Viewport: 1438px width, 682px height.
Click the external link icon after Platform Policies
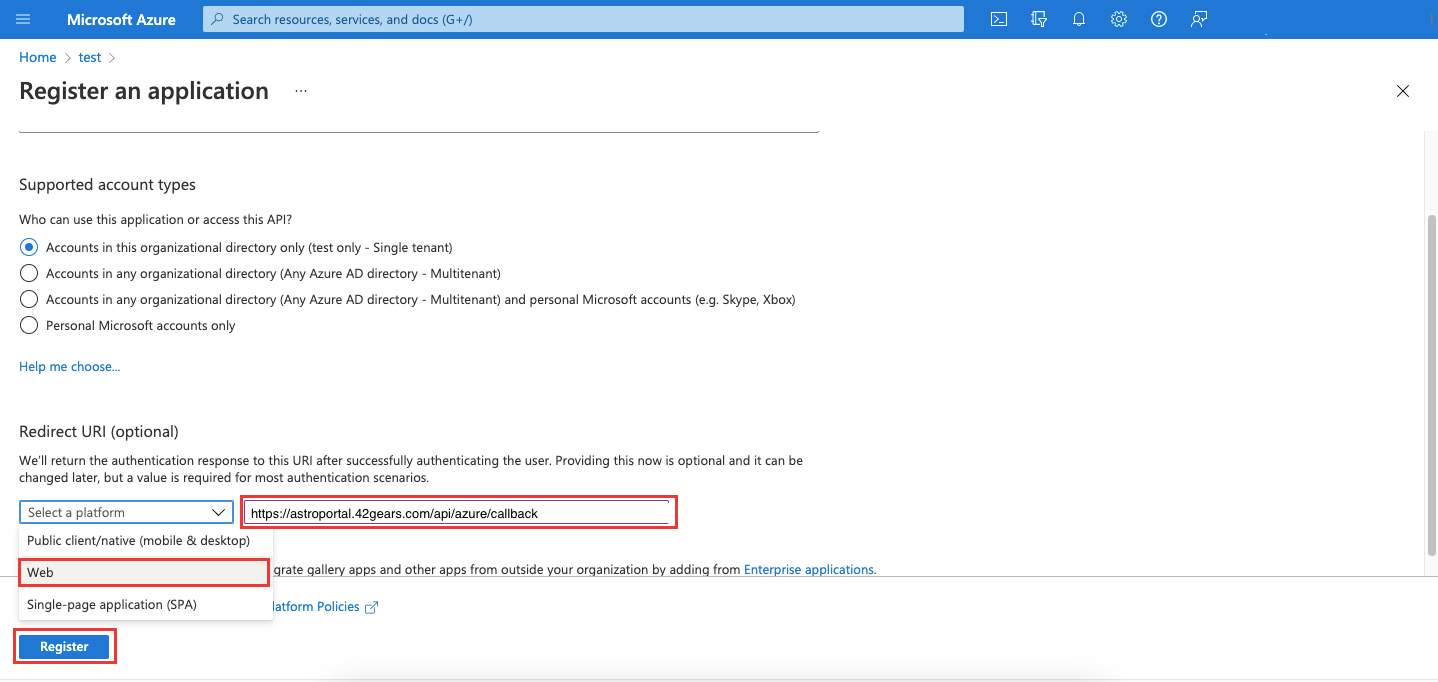coord(371,607)
